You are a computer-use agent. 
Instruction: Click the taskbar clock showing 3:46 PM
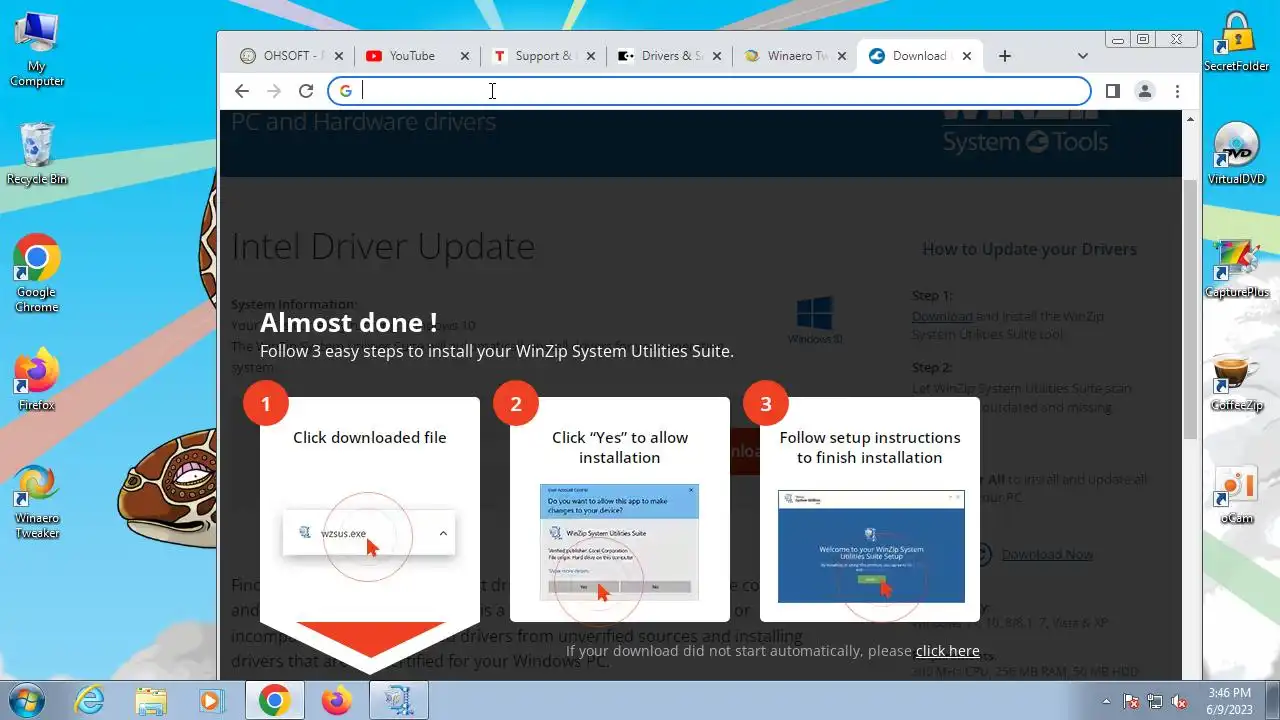point(1229,700)
